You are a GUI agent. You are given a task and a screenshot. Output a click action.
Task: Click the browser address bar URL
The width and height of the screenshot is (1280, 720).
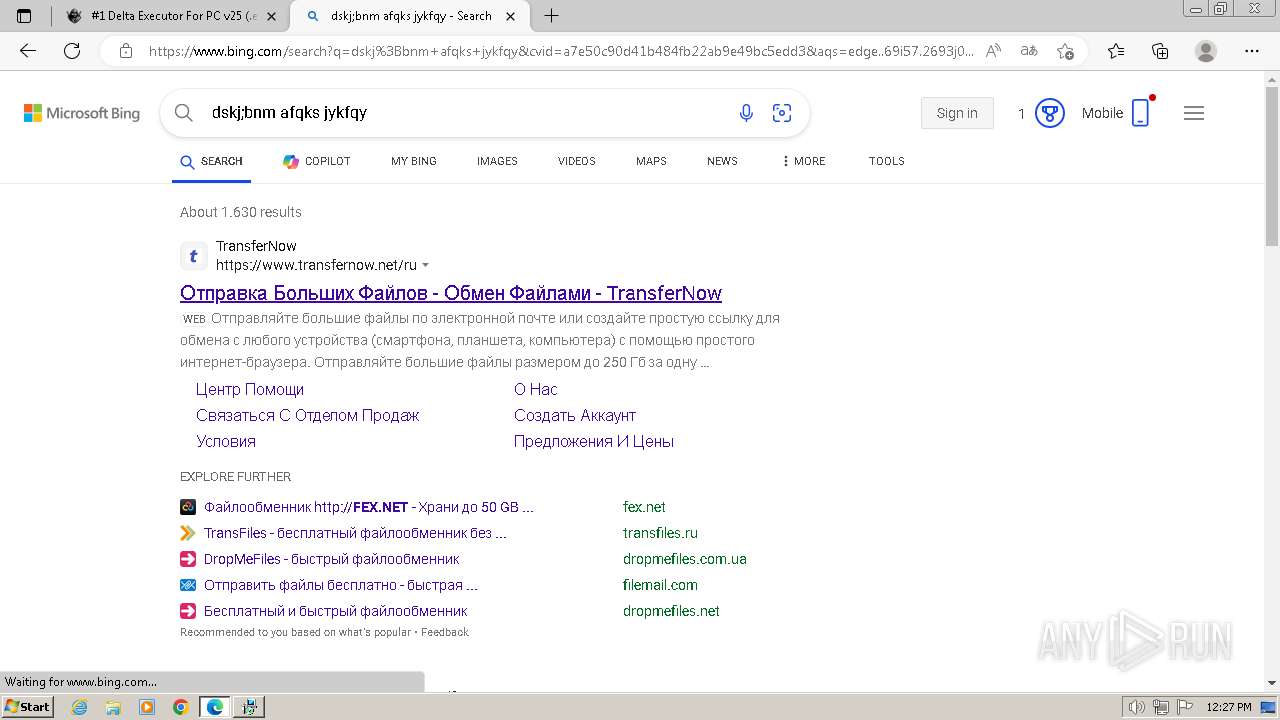560,51
